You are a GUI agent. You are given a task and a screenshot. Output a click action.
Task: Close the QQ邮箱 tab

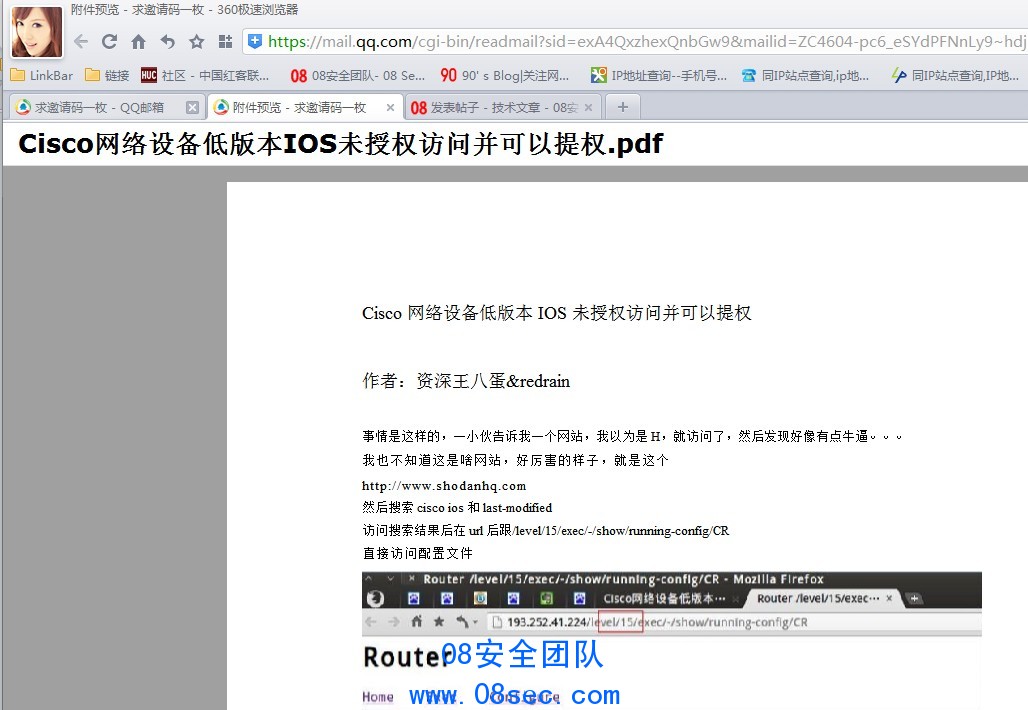[x=192, y=108]
